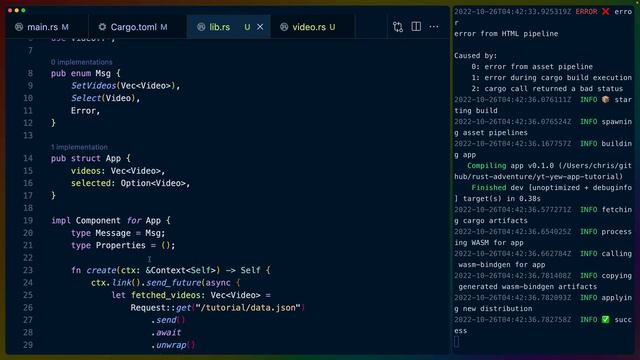Viewport: 640px width, 360px height.
Task: Open source control changes icon
Action: 398,27
